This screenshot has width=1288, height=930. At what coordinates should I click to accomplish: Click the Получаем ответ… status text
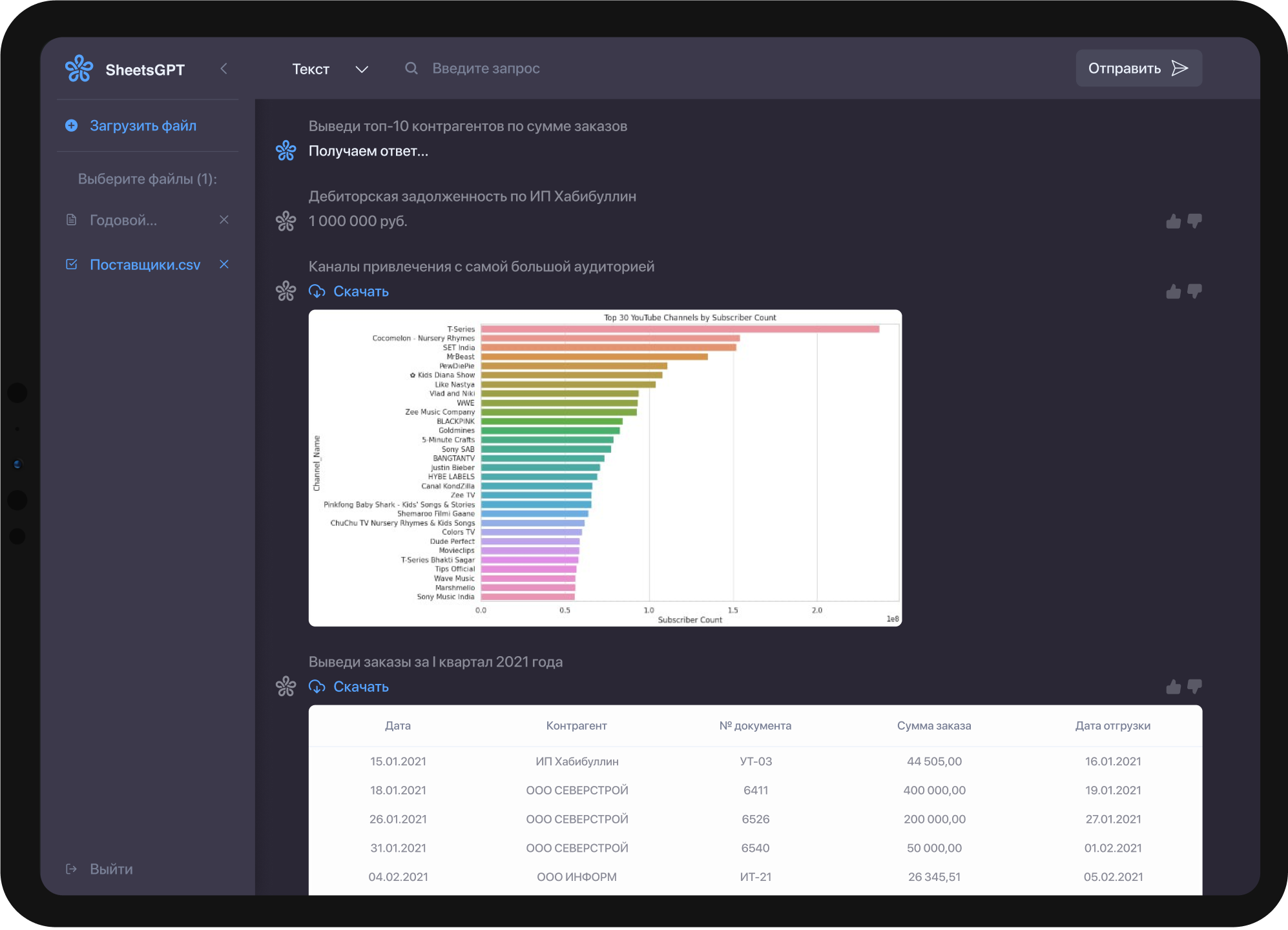pyautogui.click(x=368, y=152)
